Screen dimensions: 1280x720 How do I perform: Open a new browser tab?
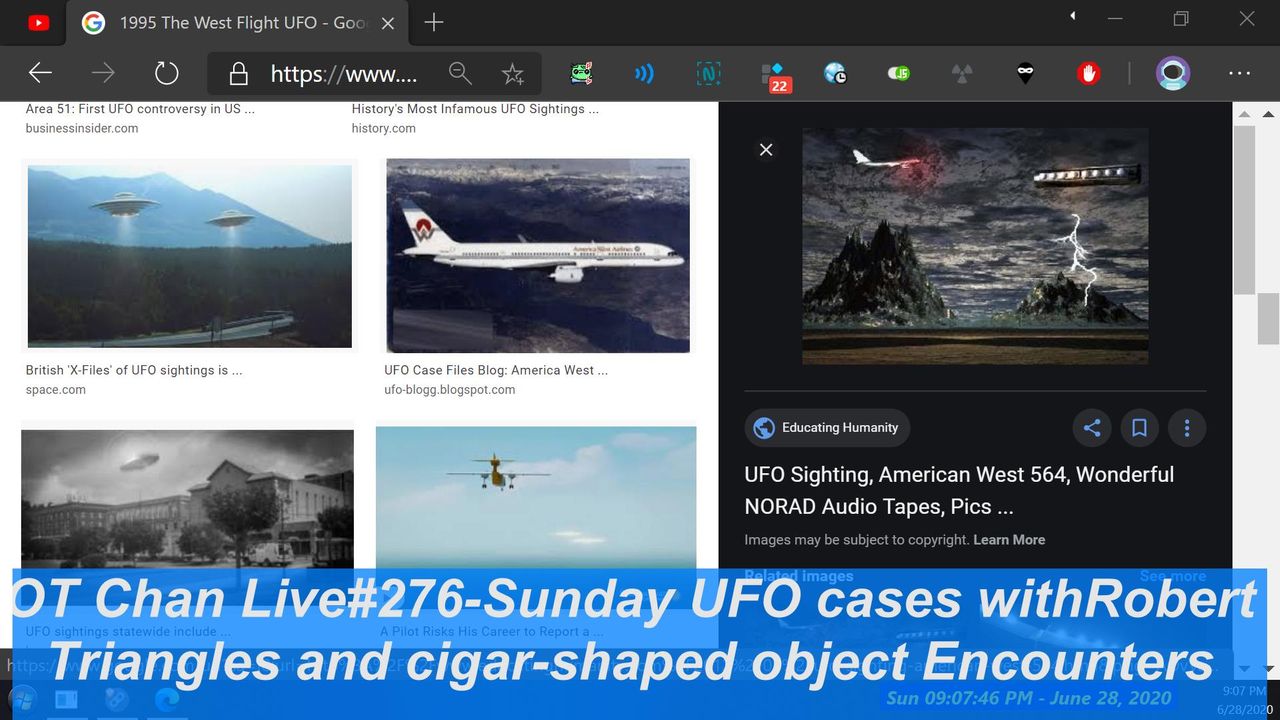(x=434, y=22)
